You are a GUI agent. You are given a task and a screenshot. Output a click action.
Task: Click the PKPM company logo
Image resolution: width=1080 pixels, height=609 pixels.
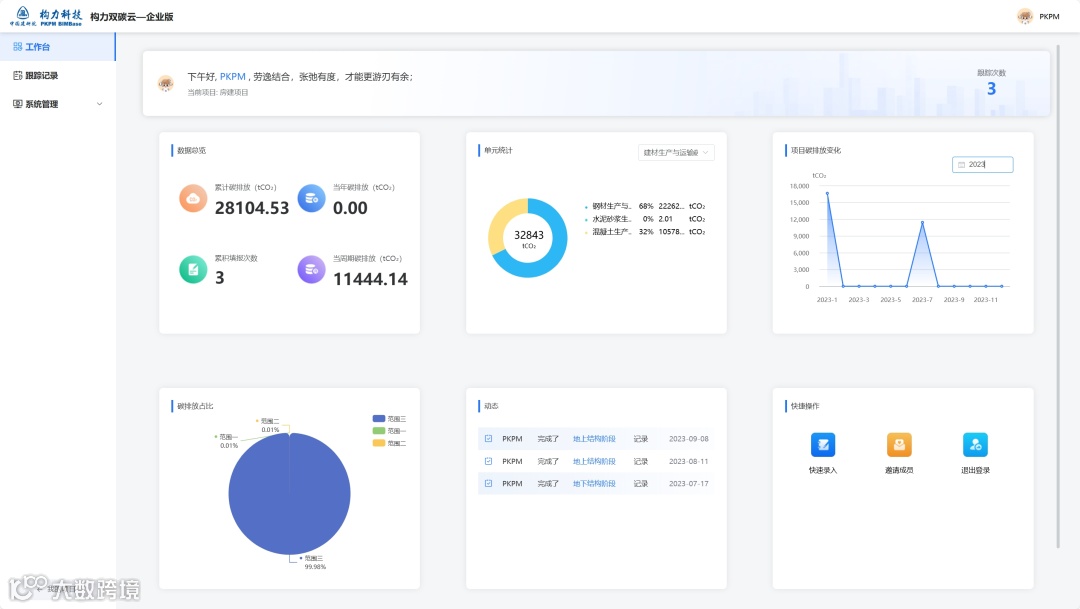tap(46, 16)
